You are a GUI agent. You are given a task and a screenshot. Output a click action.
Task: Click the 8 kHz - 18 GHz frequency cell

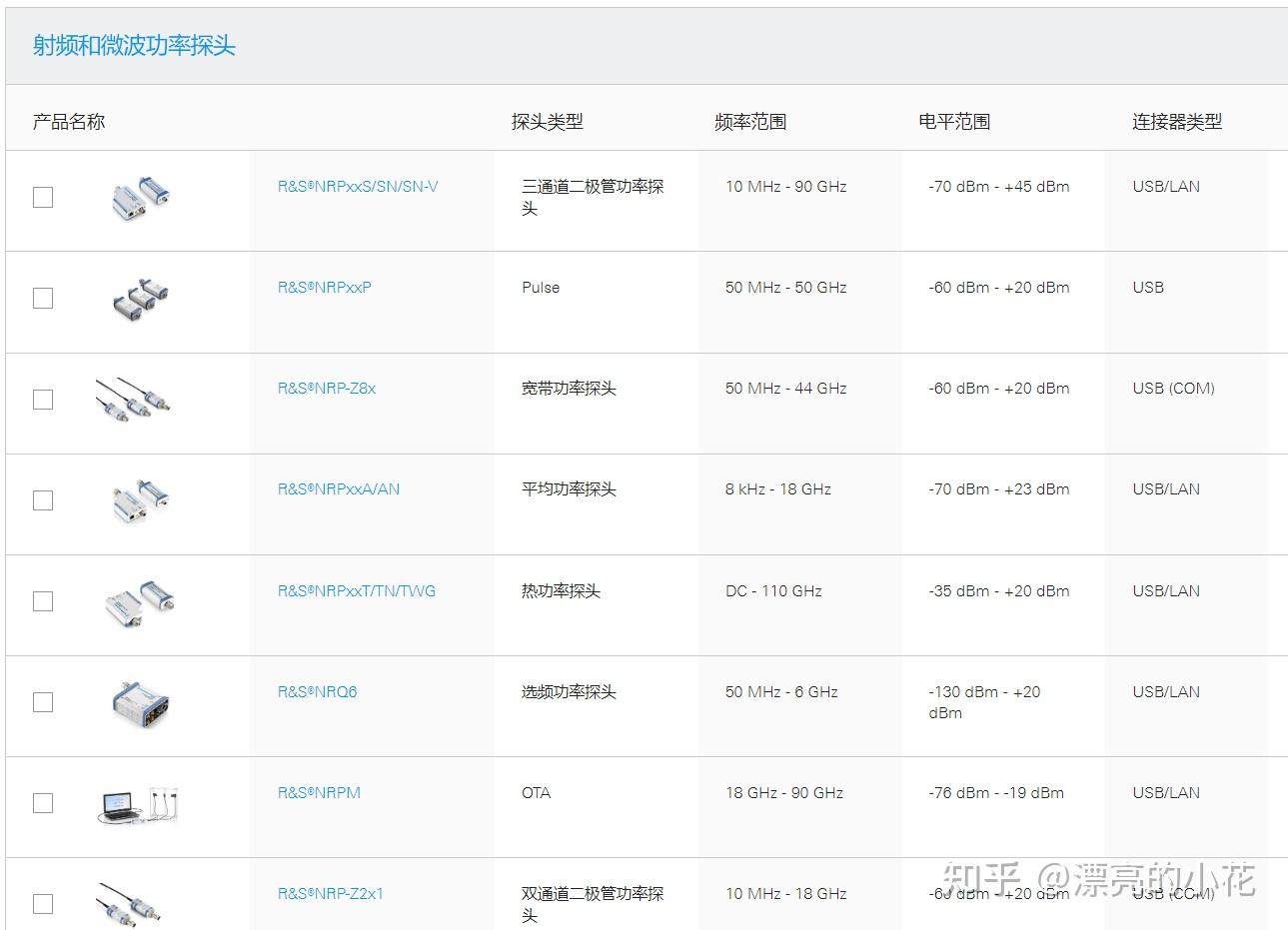coord(778,489)
